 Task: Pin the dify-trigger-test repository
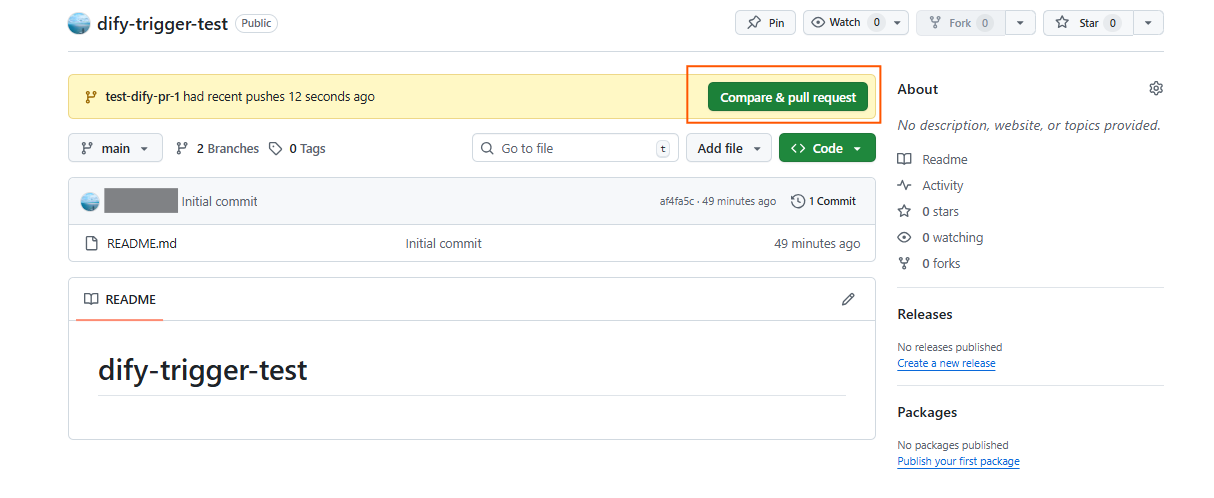[x=766, y=23]
